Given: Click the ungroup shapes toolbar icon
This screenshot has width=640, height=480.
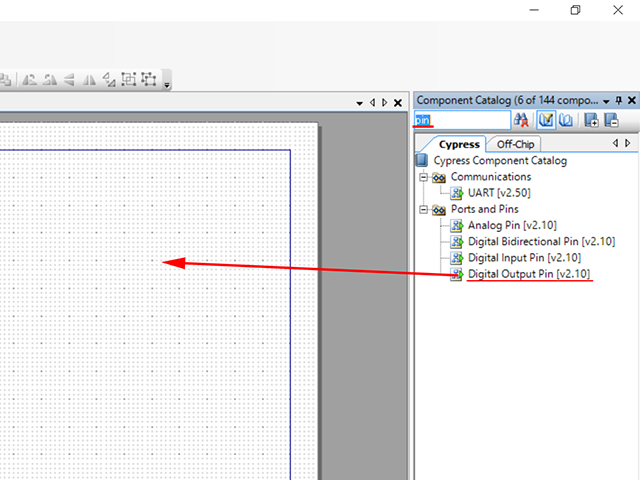Looking at the screenshot, I should tap(149, 79).
